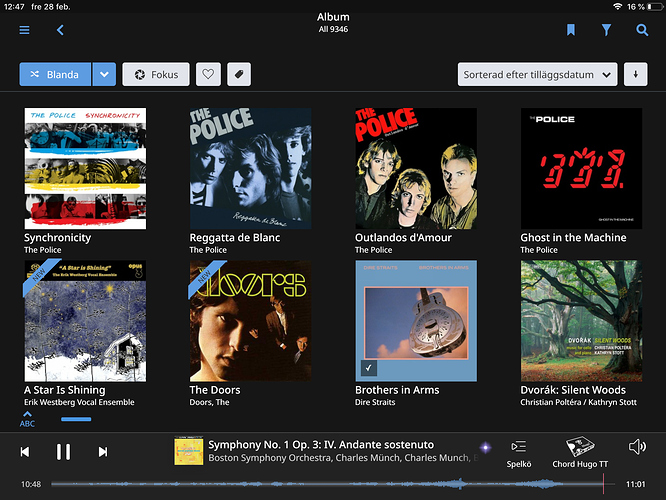Click The Police artist under Synchronicity
The height and width of the screenshot is (500, 666).
(42, 250)
